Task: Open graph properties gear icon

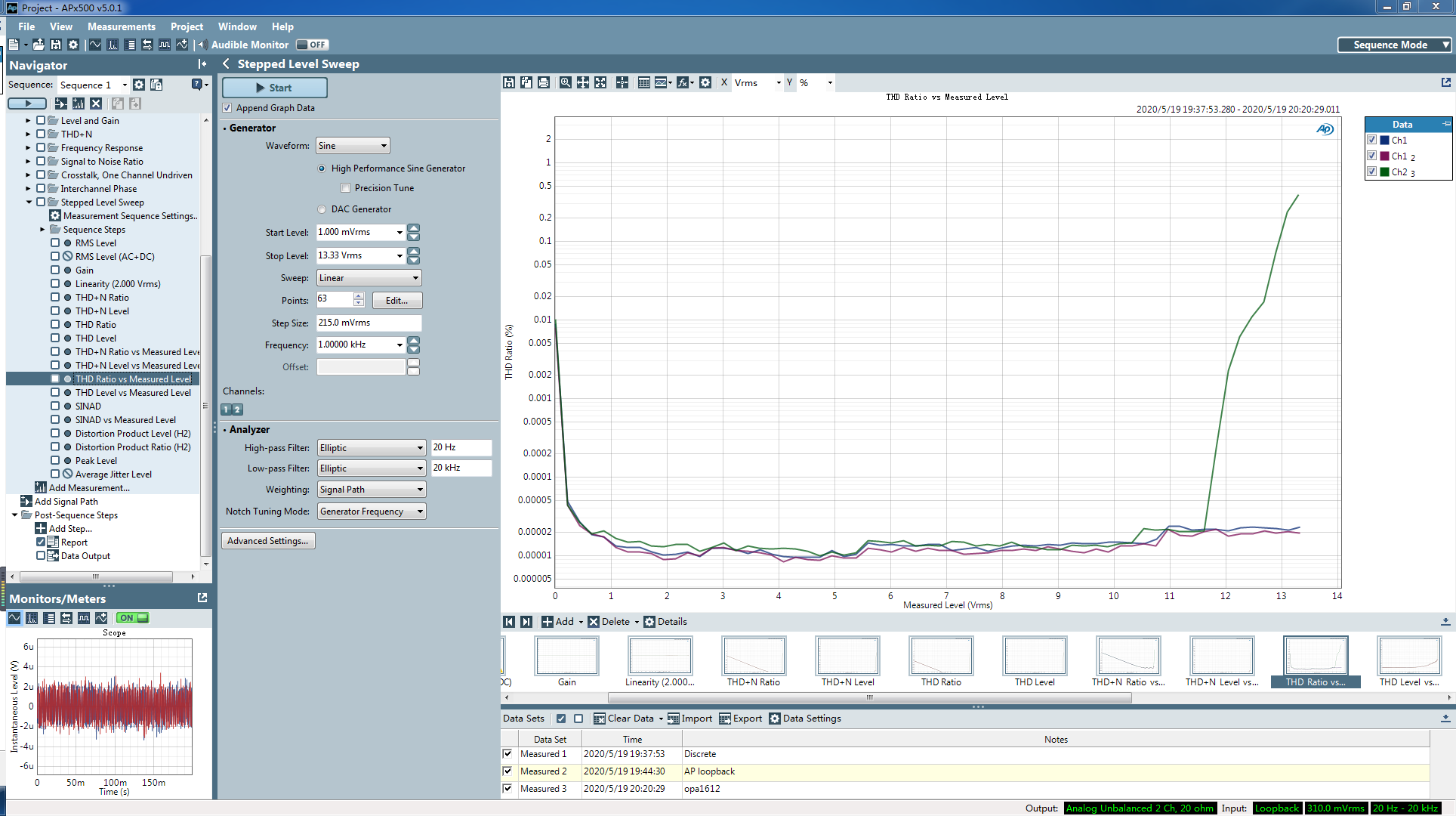Action: pyautogui.click(x=705, y=82)
